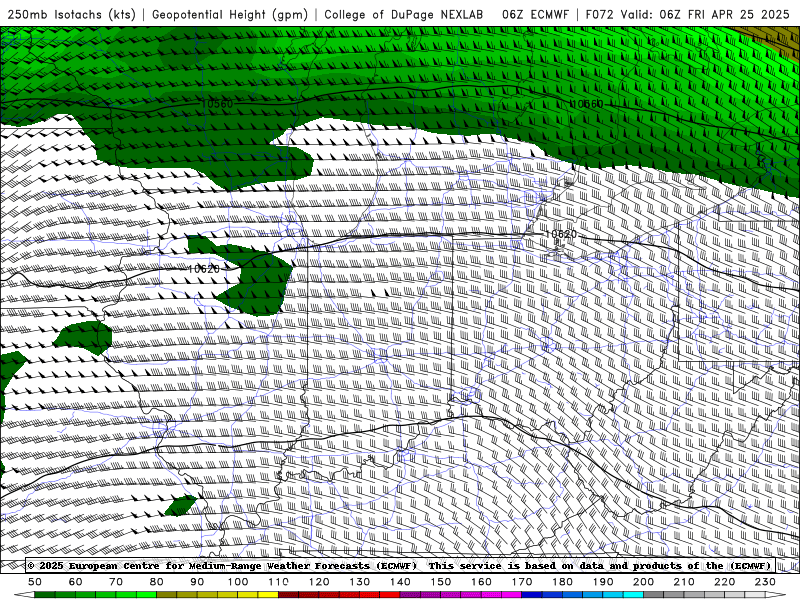Image resolution: width=800 pixels, height=600 pixels.
Task: Click the right-hand '10560' height contour label
Action: [587, 104]
